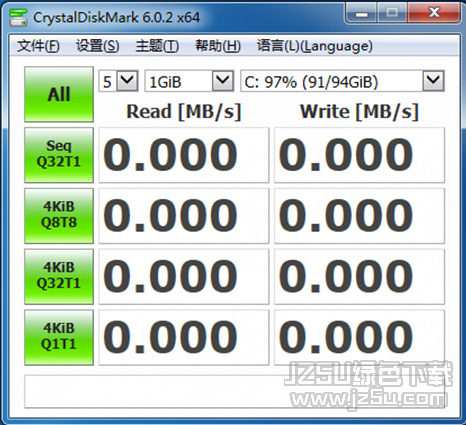Image resolution: width=466 pixels, height=425 pixels.
Task: Click the 4KiB Q1T1 write result value
Action: 359,337
